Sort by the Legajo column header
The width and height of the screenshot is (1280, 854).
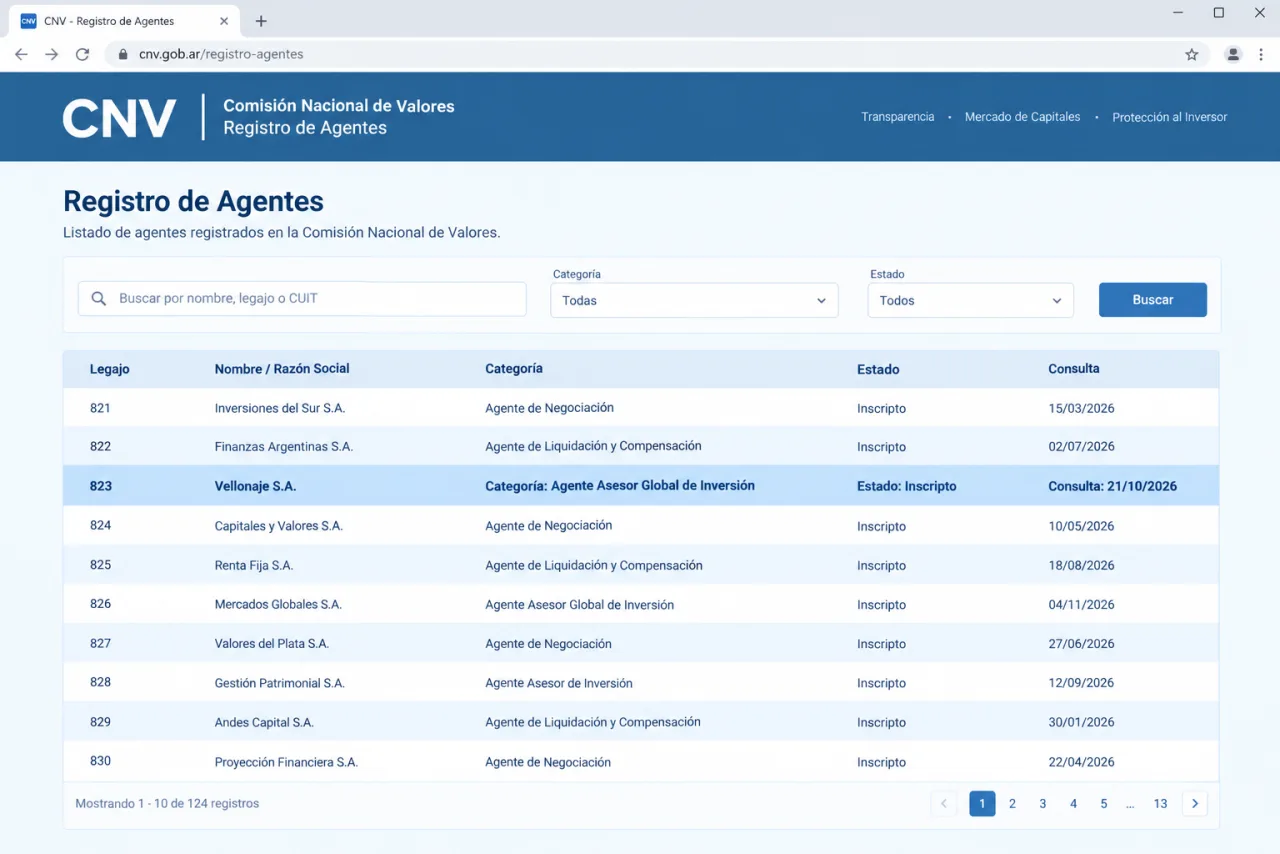click(110, 369)
